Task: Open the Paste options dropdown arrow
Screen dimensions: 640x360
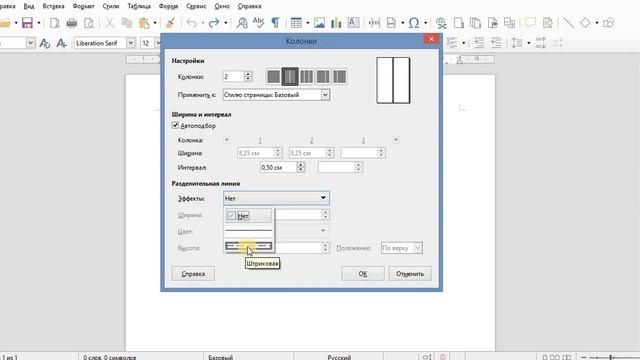Action: pos(155,23)
